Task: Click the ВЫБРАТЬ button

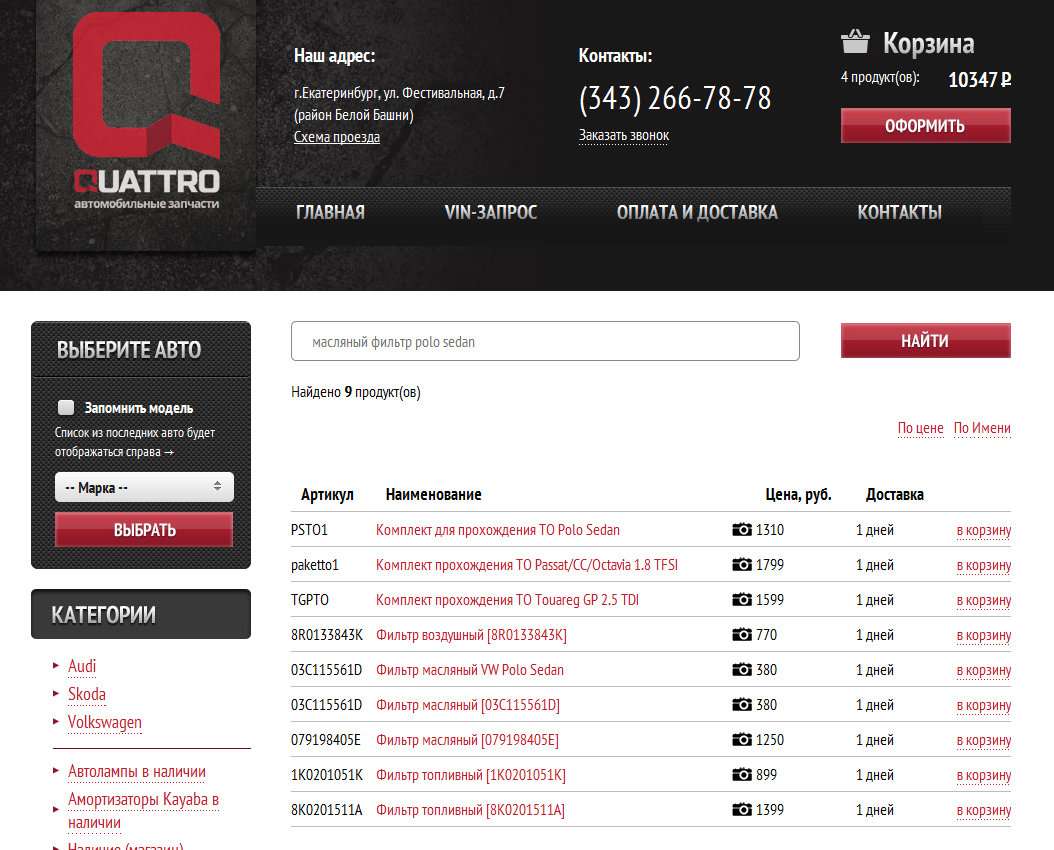Action: (145, 529)
